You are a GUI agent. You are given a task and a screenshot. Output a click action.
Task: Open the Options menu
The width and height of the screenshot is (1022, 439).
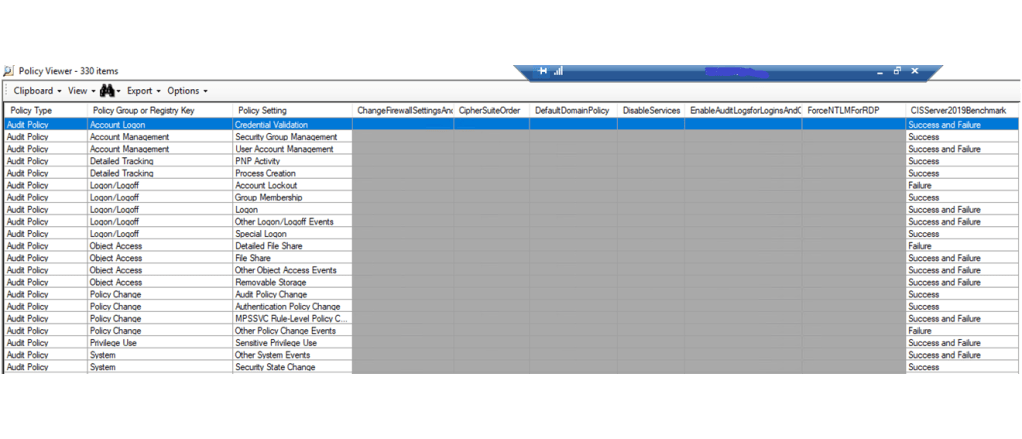[x=187, y=91]
